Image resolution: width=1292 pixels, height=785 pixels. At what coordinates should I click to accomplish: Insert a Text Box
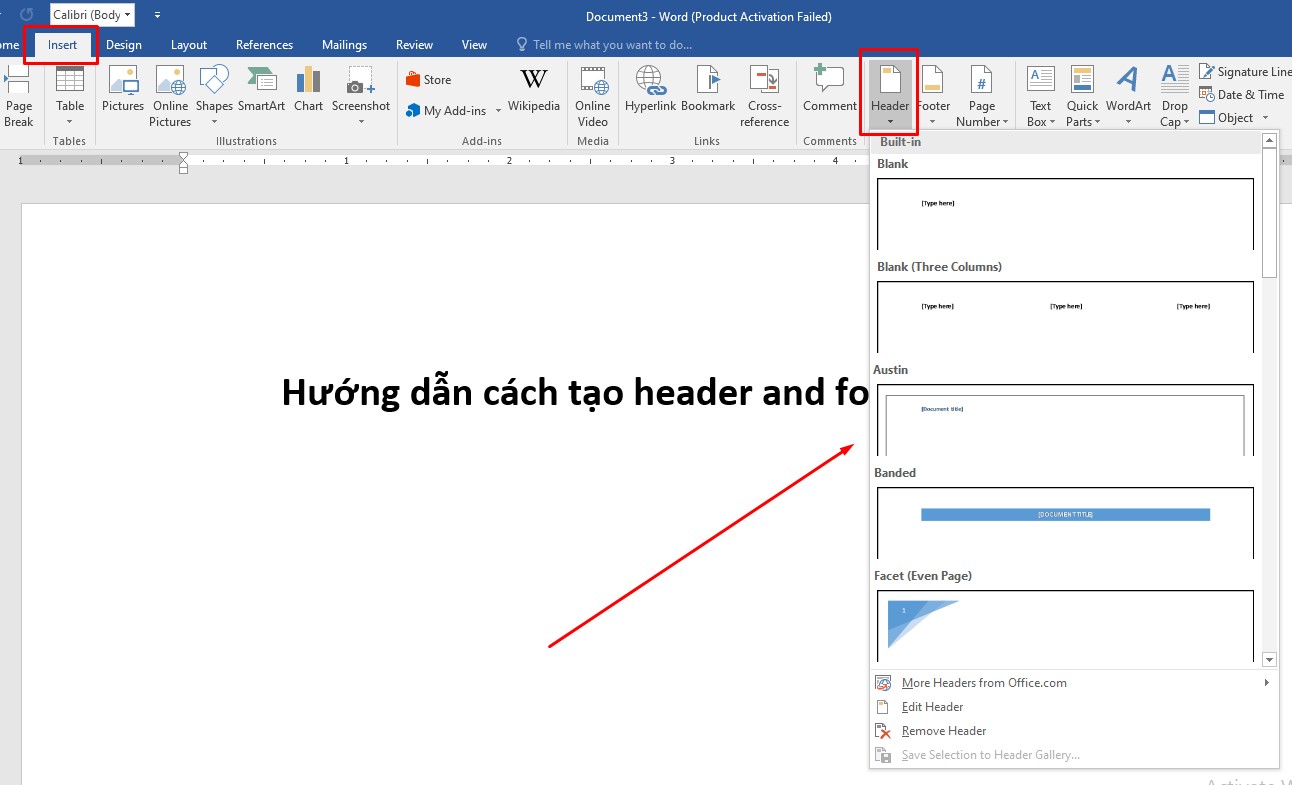(1041, 97)
